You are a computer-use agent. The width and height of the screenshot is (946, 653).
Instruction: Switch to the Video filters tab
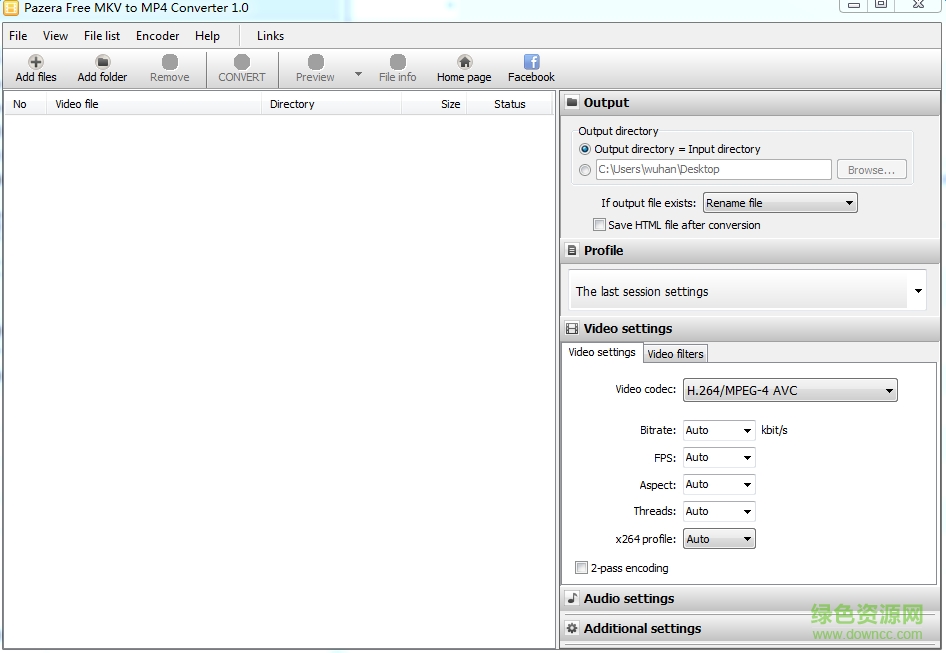675,354
